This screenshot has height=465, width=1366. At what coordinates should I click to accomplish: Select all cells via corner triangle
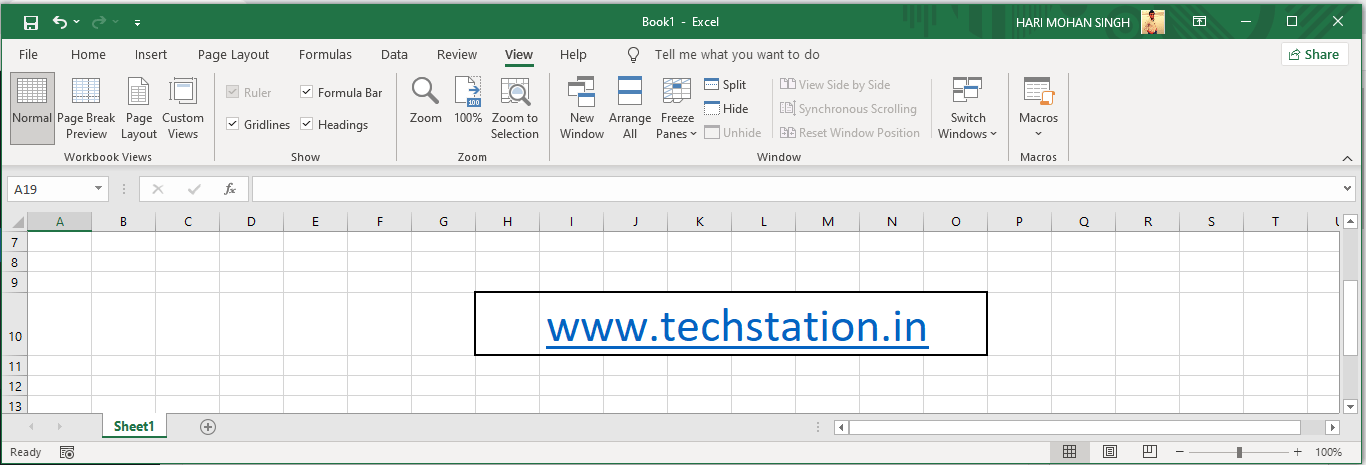(x=17, y=222)
